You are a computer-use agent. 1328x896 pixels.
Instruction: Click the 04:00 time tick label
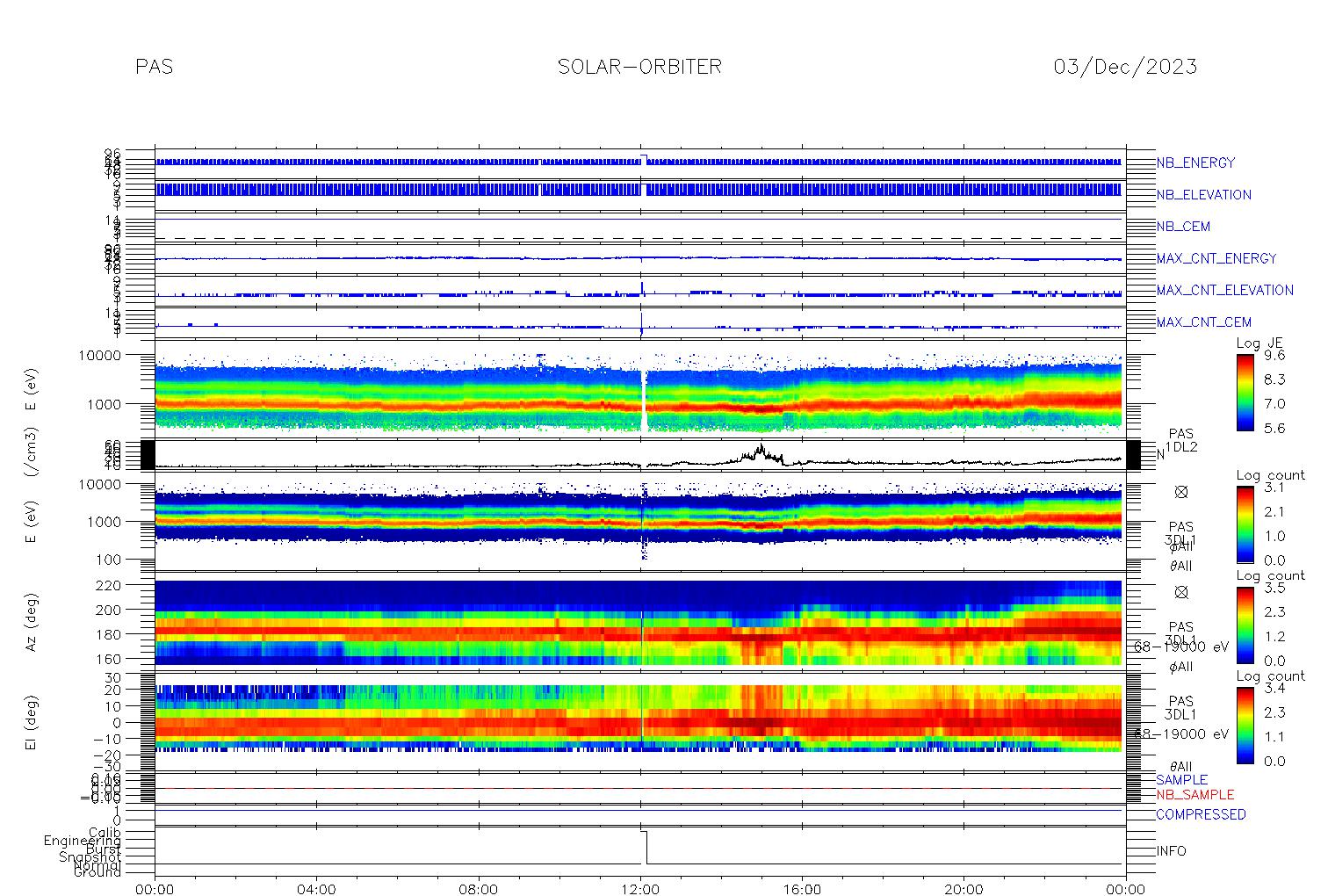coord(317,889)
